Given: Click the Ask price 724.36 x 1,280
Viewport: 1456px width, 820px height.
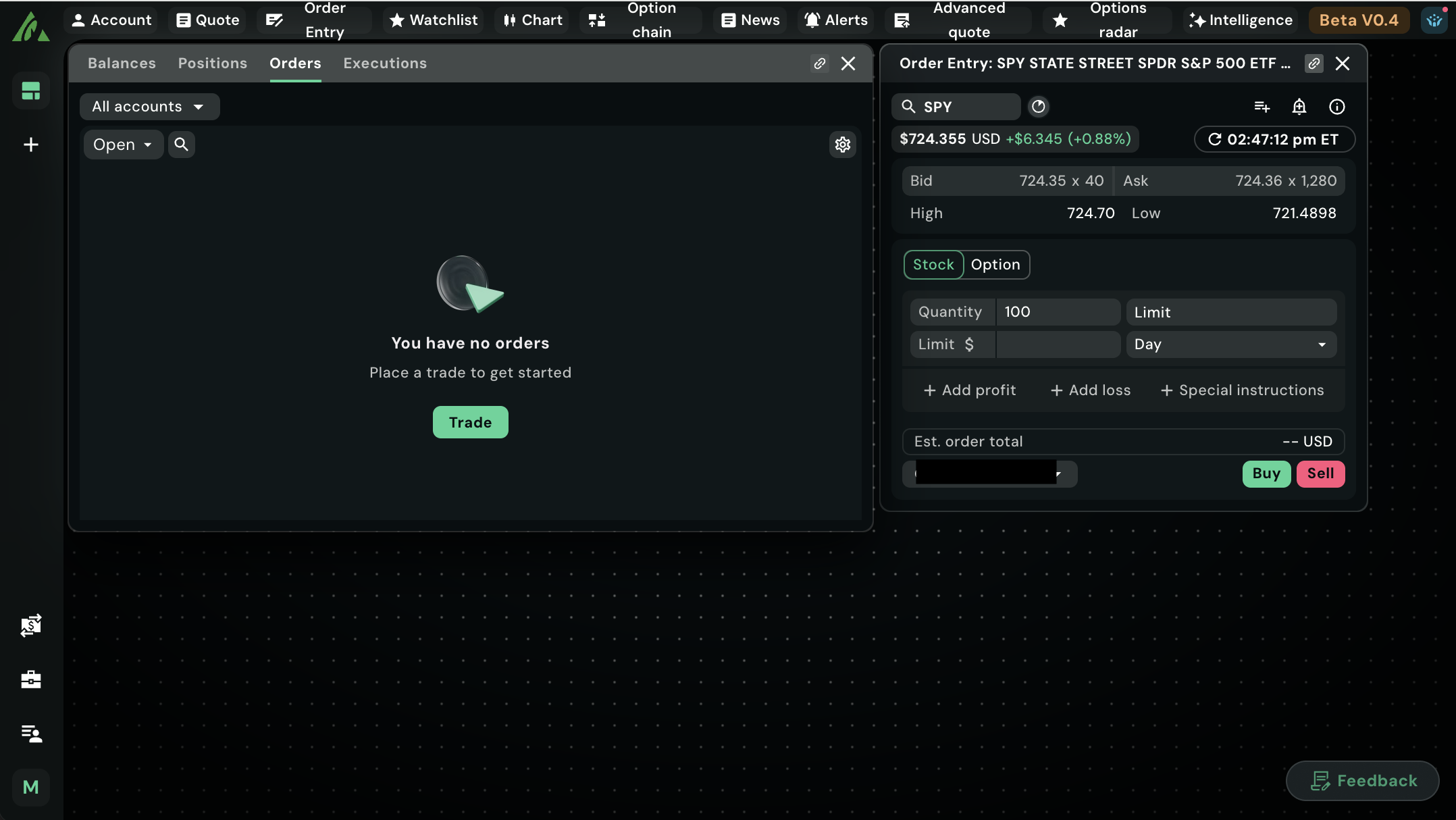Looking at the screenshot, I should point(1286,181).
